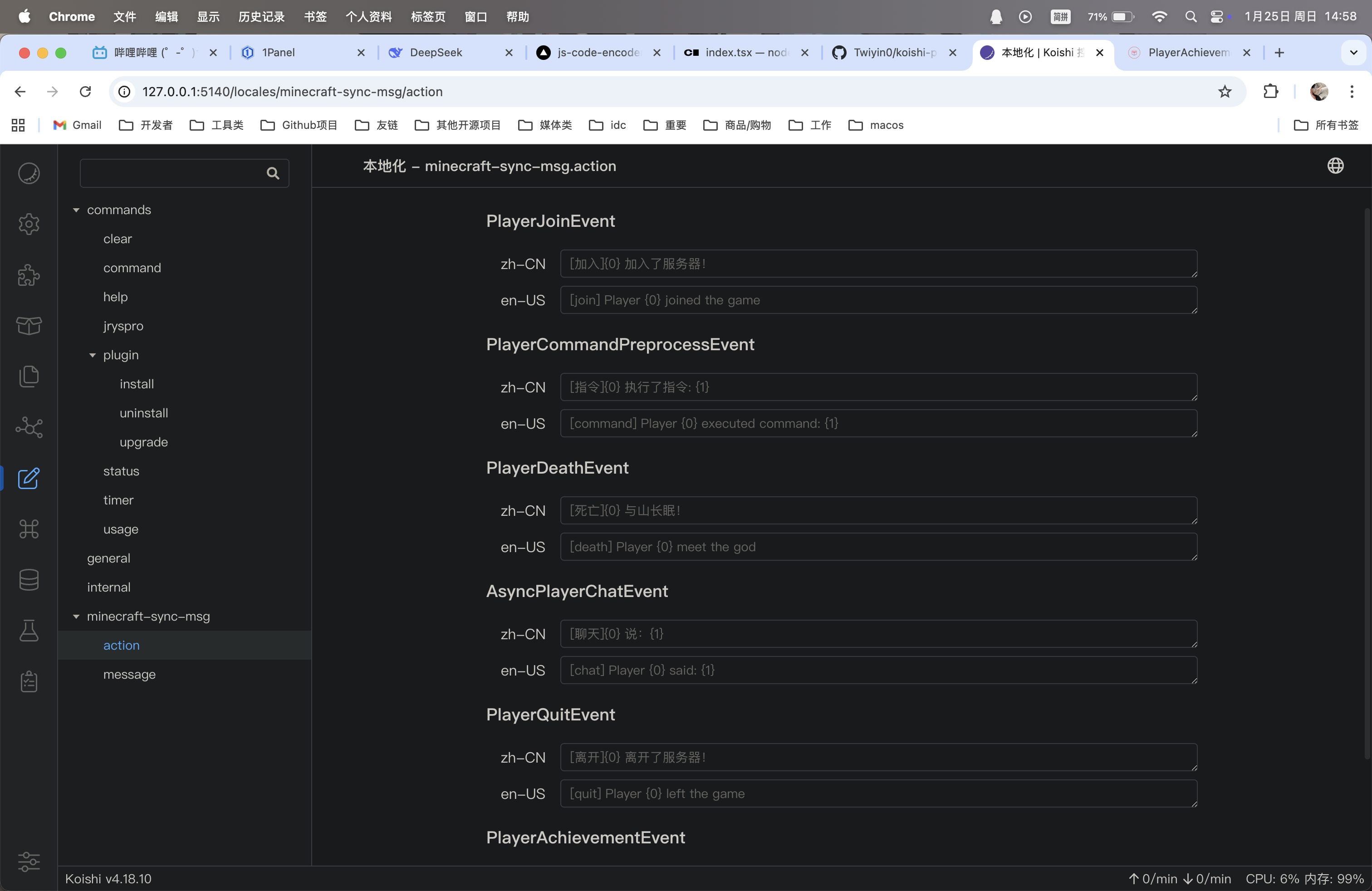Open the gear settings sidebar icon
Screen dimensions: 1372x891
(x=28, y=224)
